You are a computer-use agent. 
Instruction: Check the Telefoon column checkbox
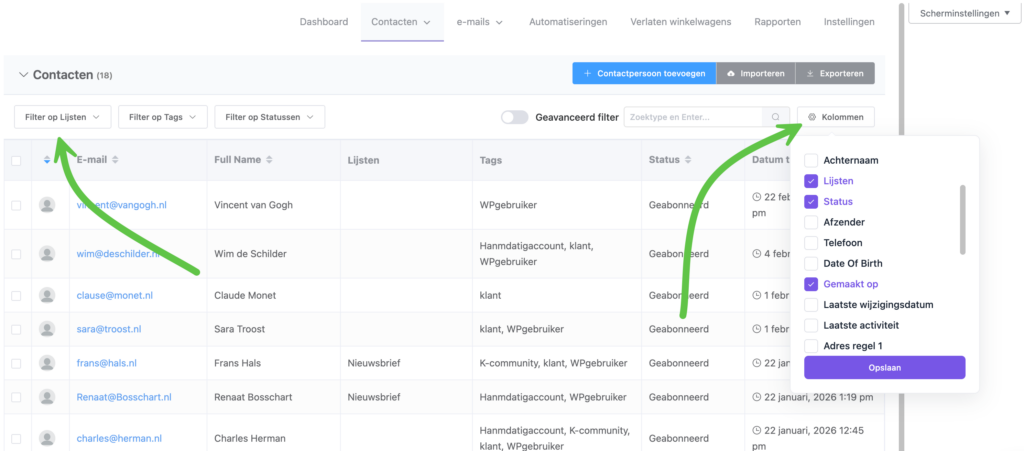point(811,243)
